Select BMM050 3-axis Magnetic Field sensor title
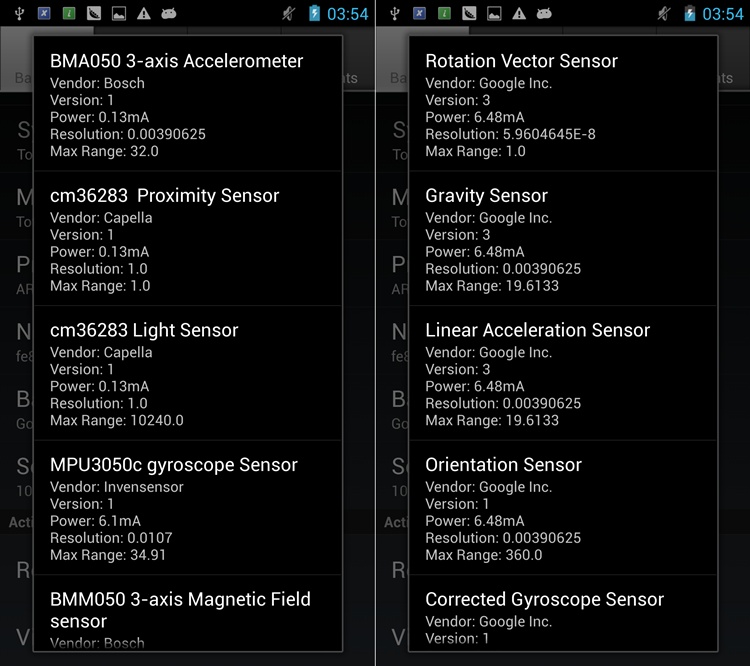Image resolution: width=750 pixels, height=666 pixels. (180, 610)
